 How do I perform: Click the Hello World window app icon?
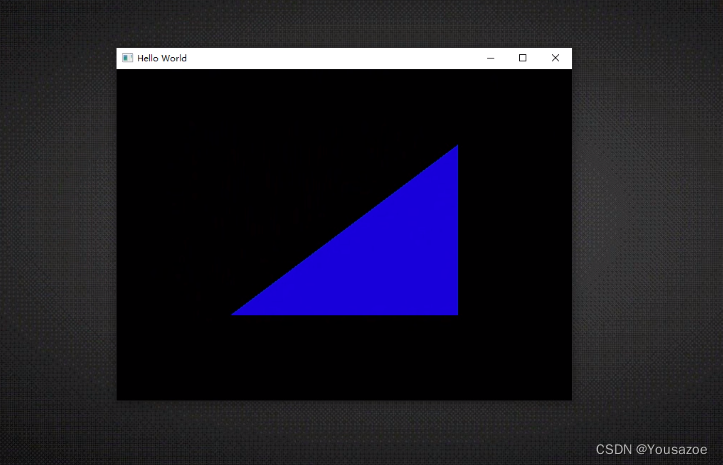coord(127,58)
